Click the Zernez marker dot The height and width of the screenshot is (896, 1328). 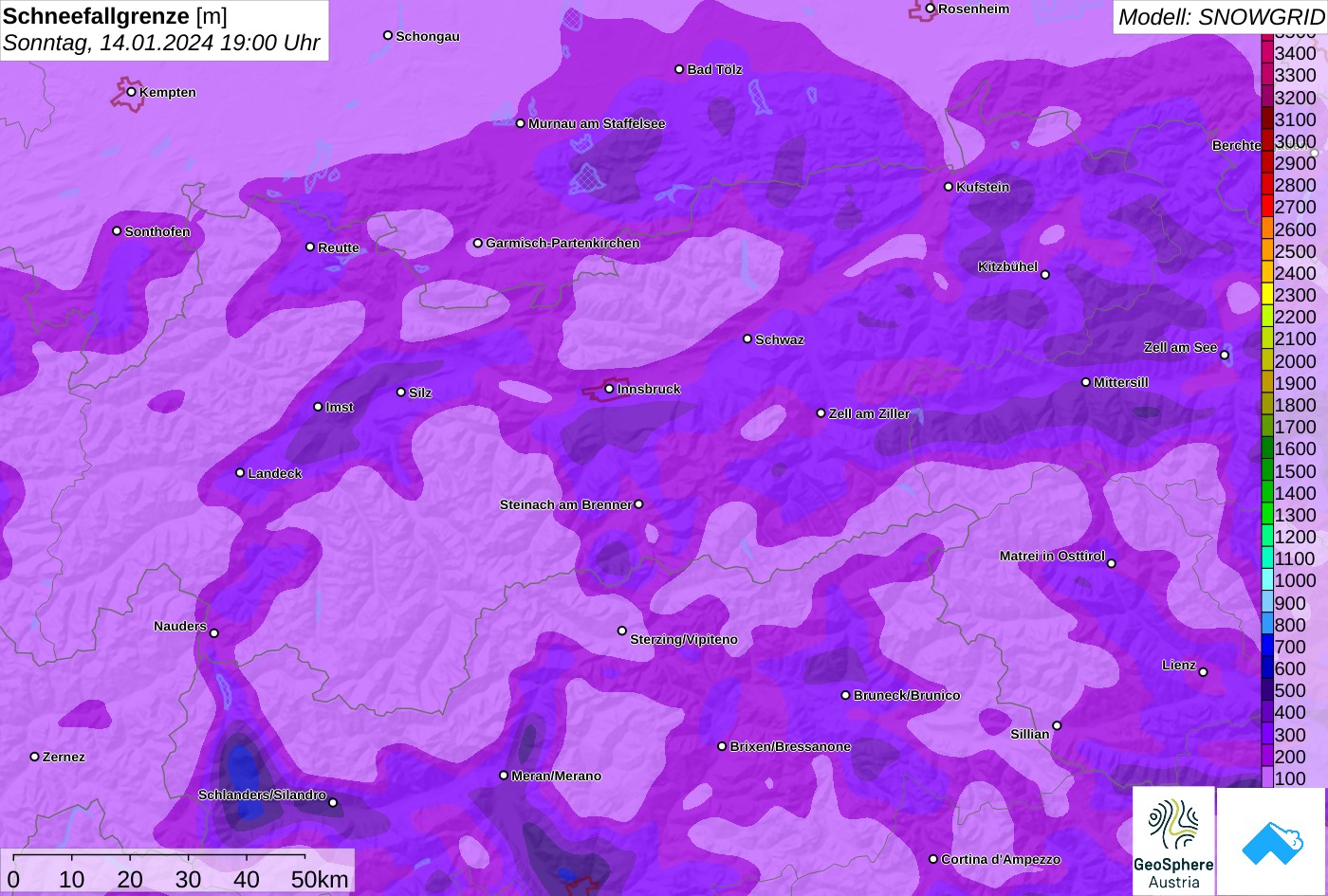(x=35, y=757)
